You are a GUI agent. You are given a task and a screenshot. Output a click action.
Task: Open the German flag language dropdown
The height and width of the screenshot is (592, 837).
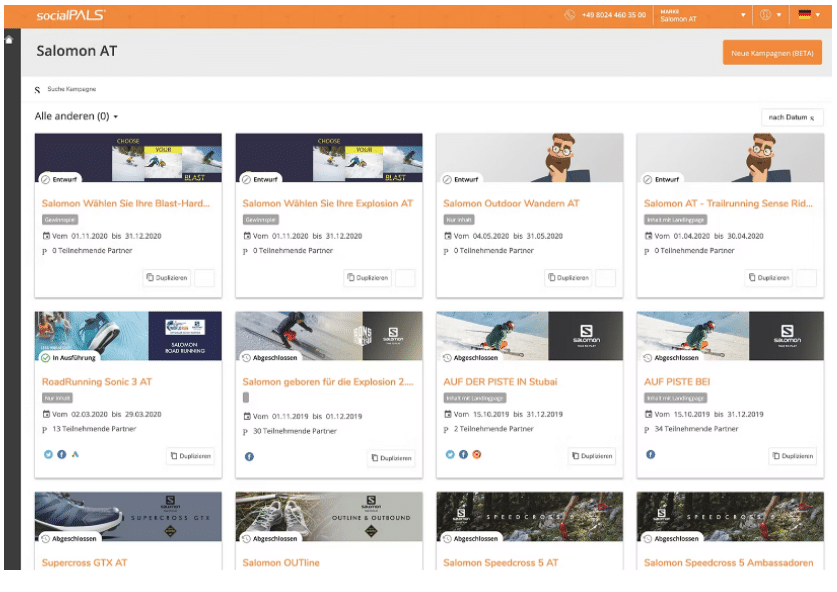[808, 15]
